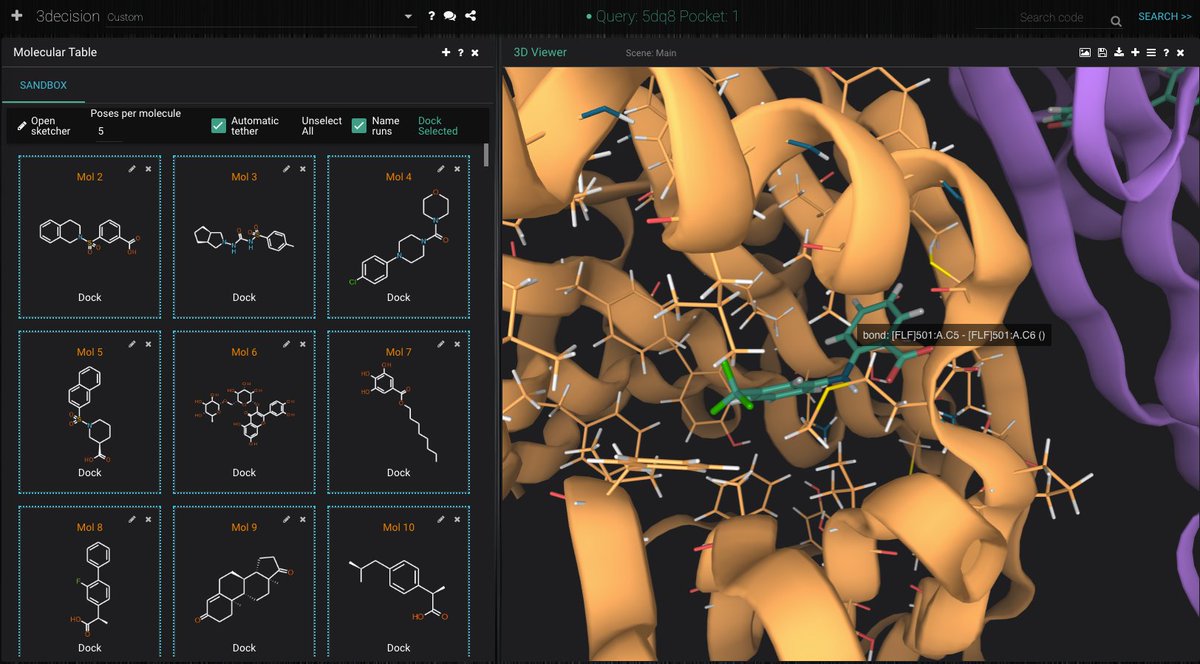Toggle the Automatic tether checkbox
The width and height of the screenshot is (1200, 664).
(219, 125)
